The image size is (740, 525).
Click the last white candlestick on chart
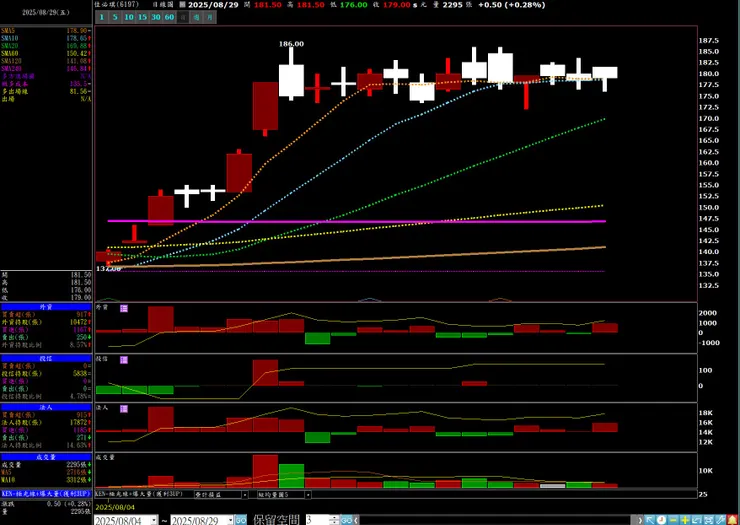605,73
